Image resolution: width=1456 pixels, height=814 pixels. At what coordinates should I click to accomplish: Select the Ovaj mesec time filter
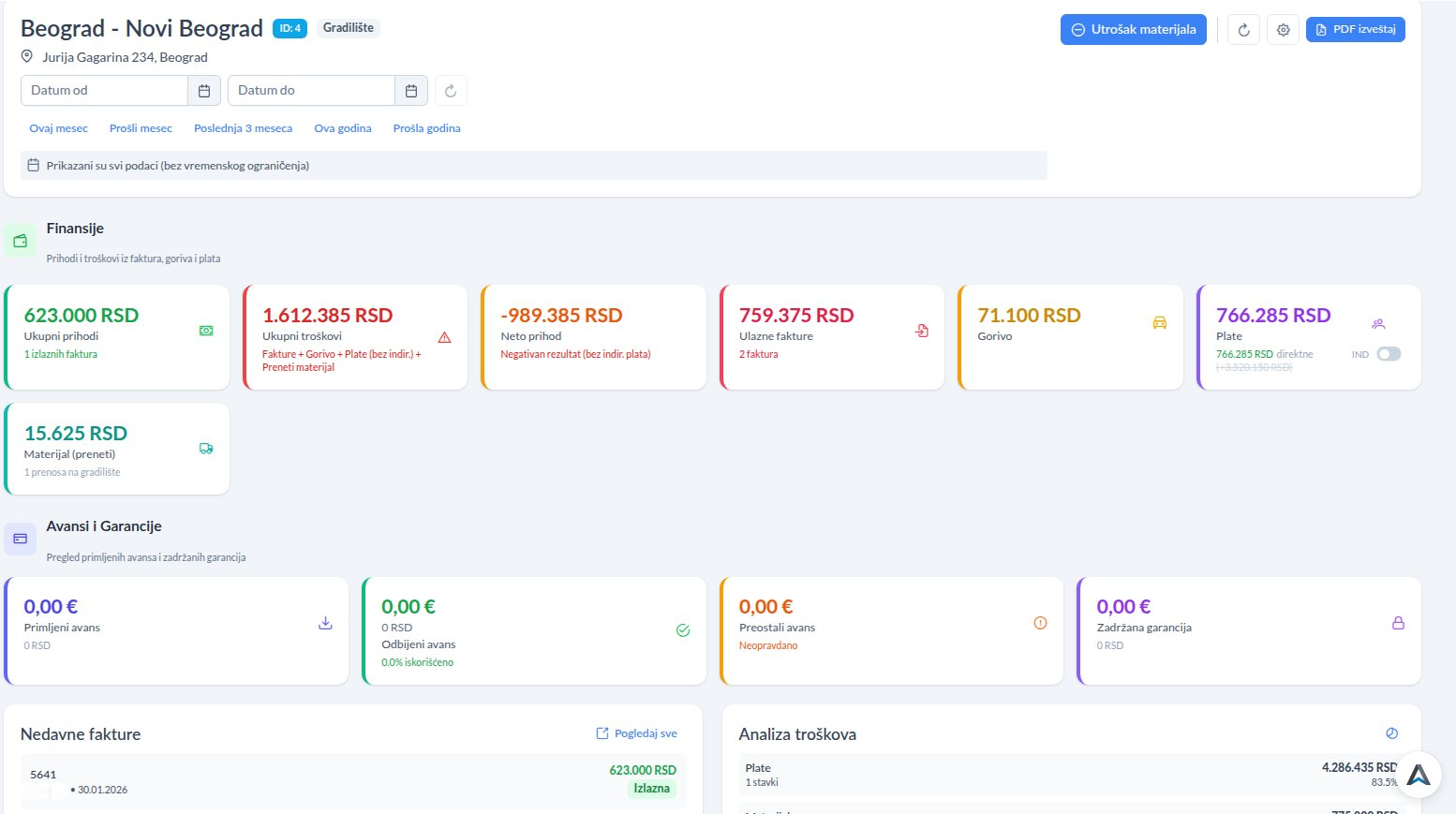(58, 127)
